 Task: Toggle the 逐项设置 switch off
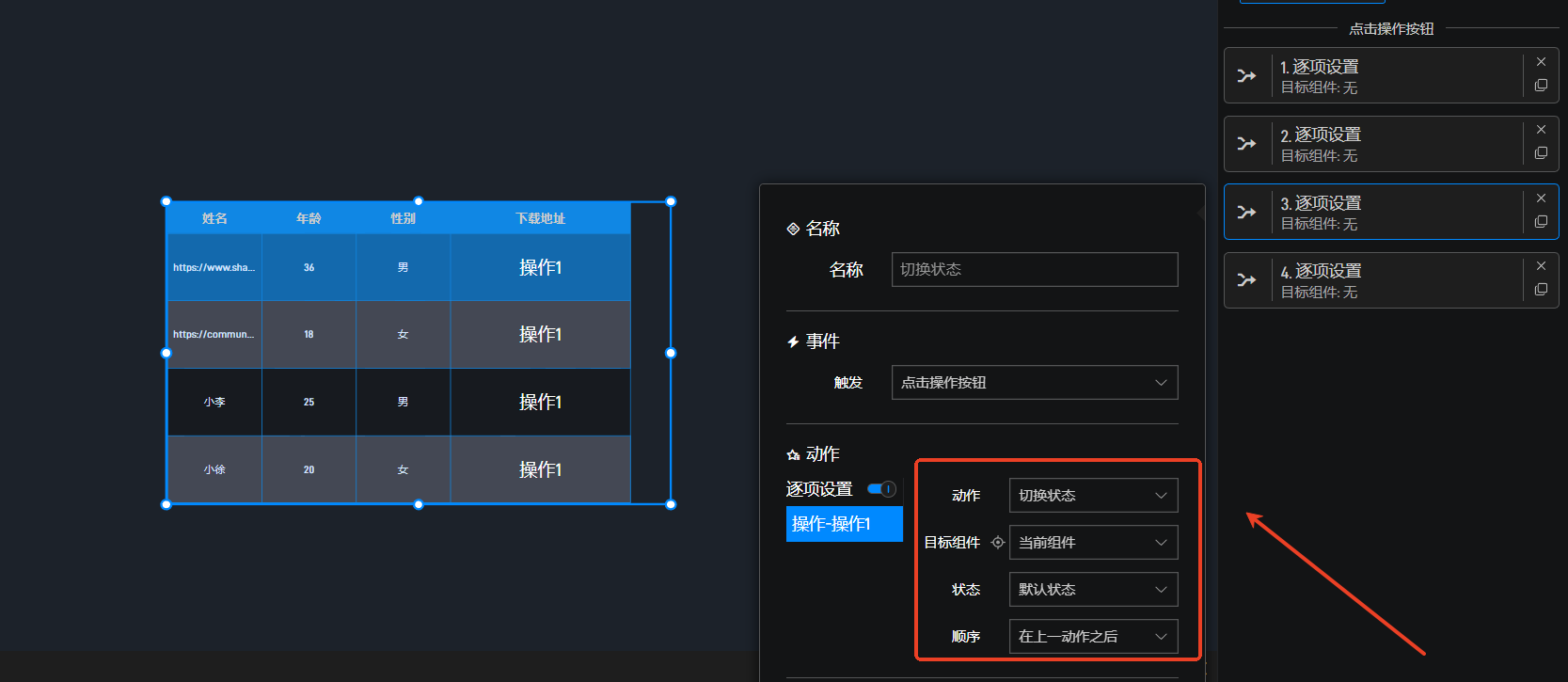click(881, 489)
